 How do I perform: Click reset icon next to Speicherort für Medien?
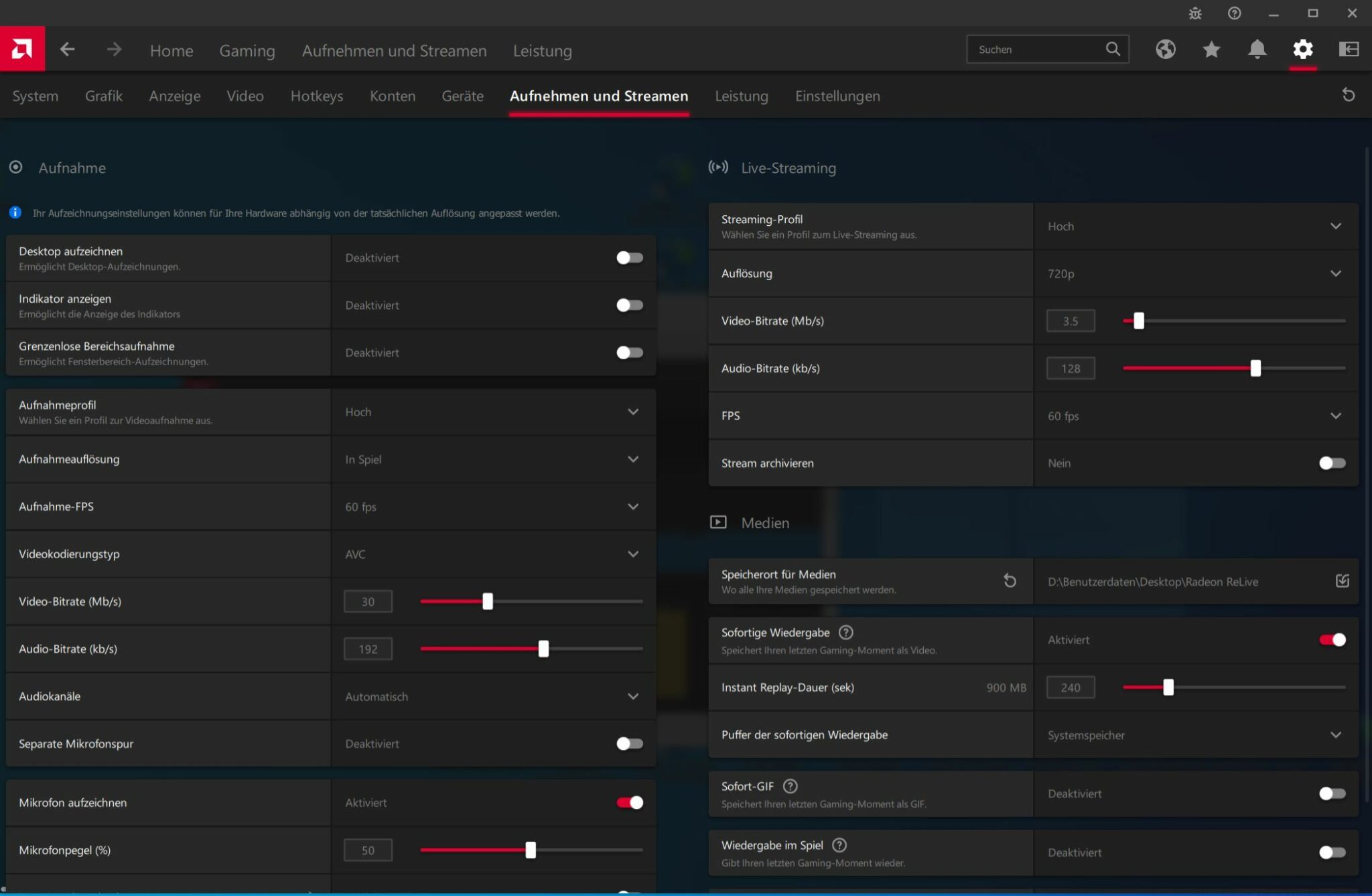point(1010,580)
